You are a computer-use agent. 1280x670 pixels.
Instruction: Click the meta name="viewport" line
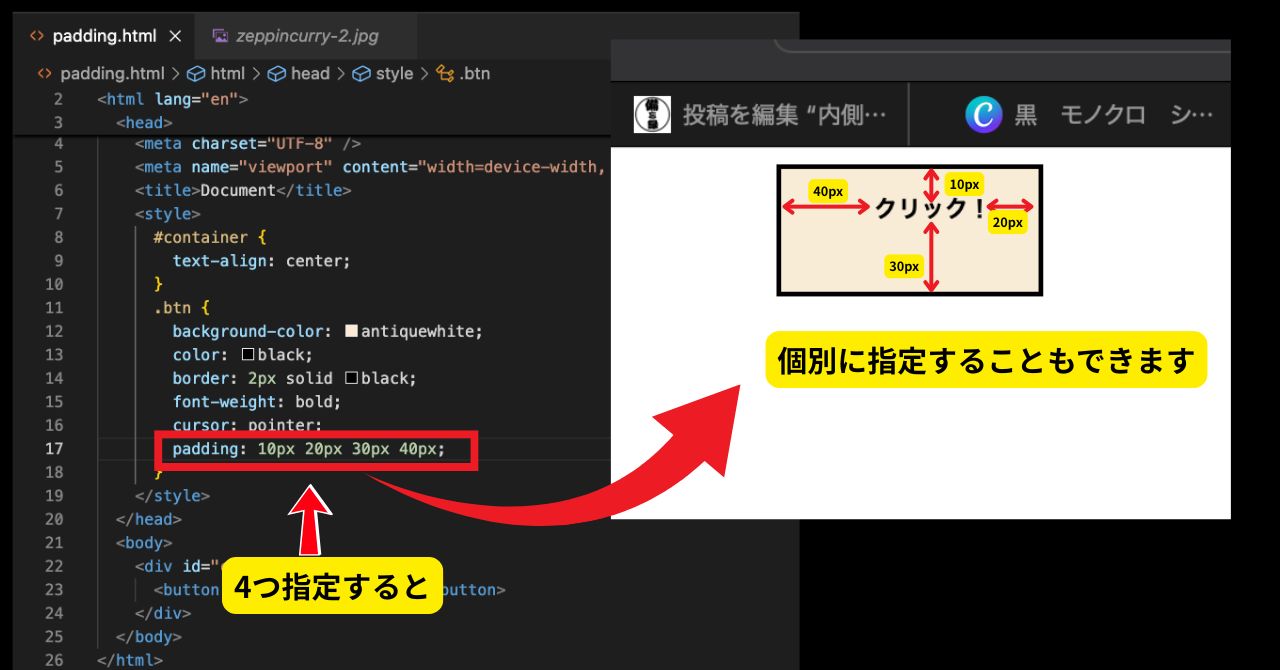(x=370, y=167)
